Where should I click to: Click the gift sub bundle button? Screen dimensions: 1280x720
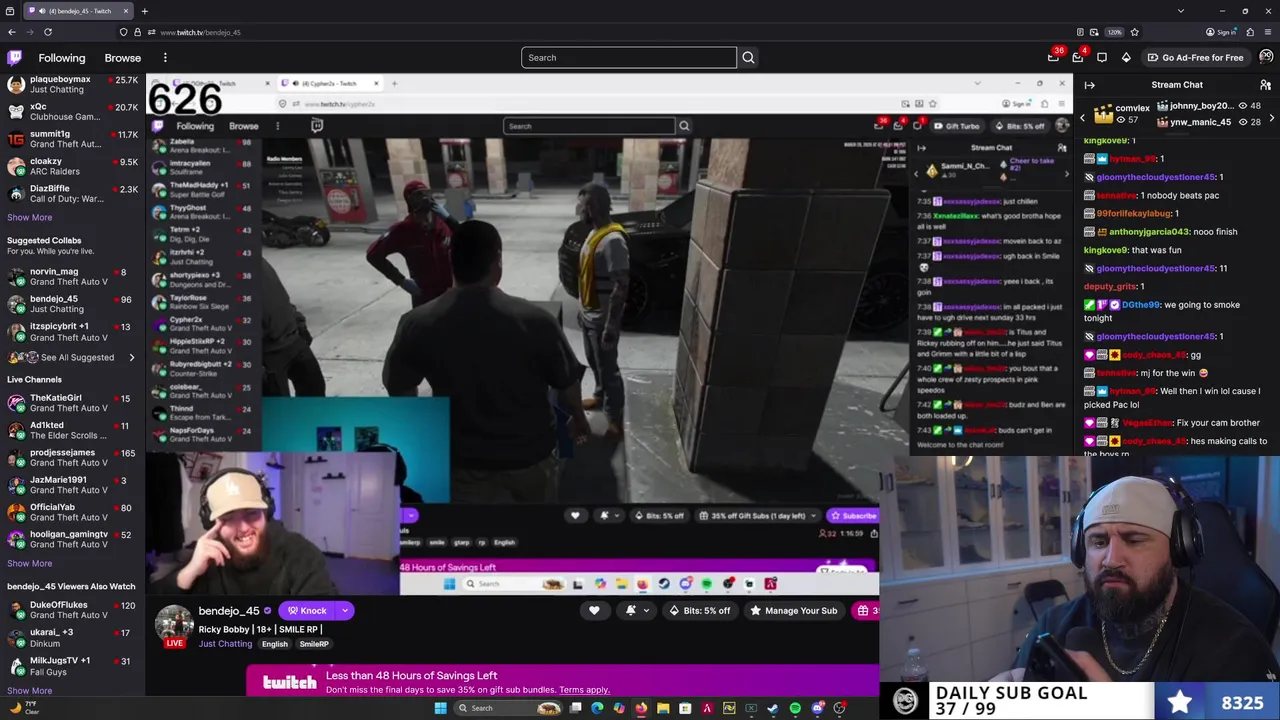pos(866,610)
